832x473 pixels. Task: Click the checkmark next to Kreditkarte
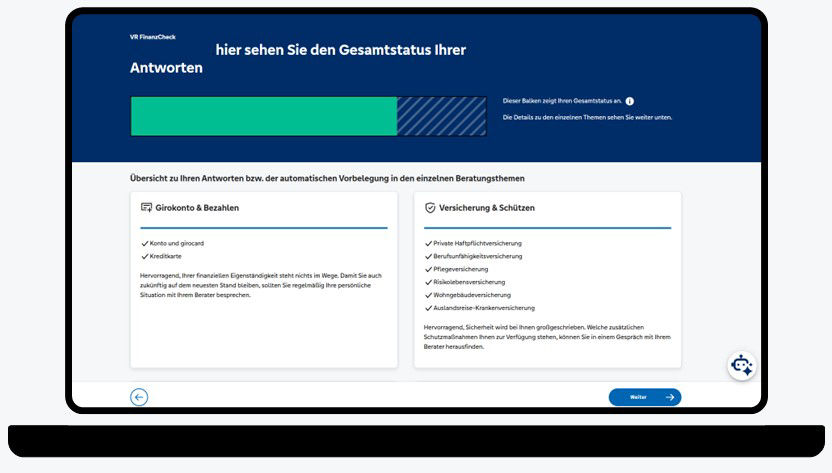[x=144, y=256]
